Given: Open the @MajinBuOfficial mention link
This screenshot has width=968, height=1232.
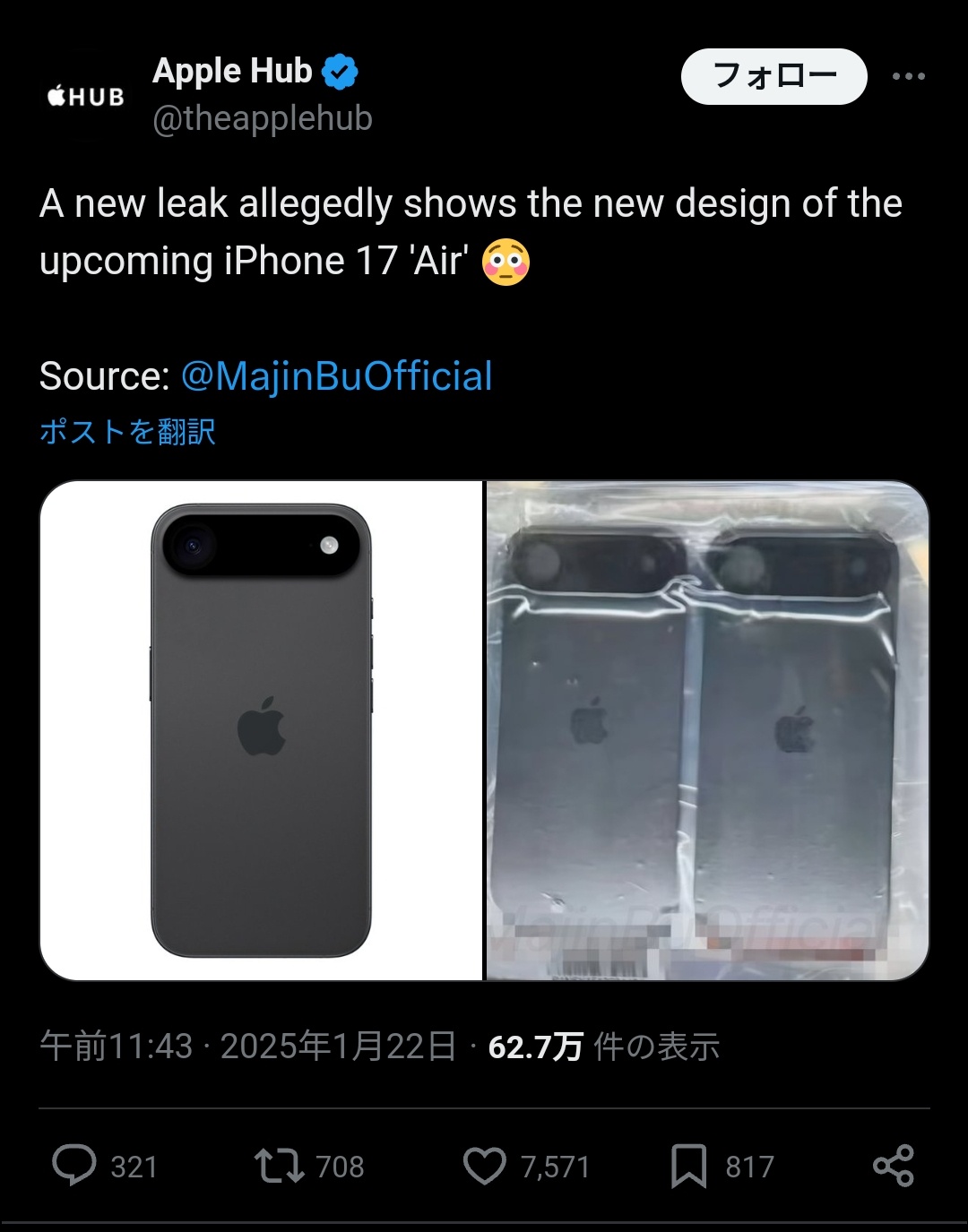Looking at the screenshot, I should pos(337,376).
